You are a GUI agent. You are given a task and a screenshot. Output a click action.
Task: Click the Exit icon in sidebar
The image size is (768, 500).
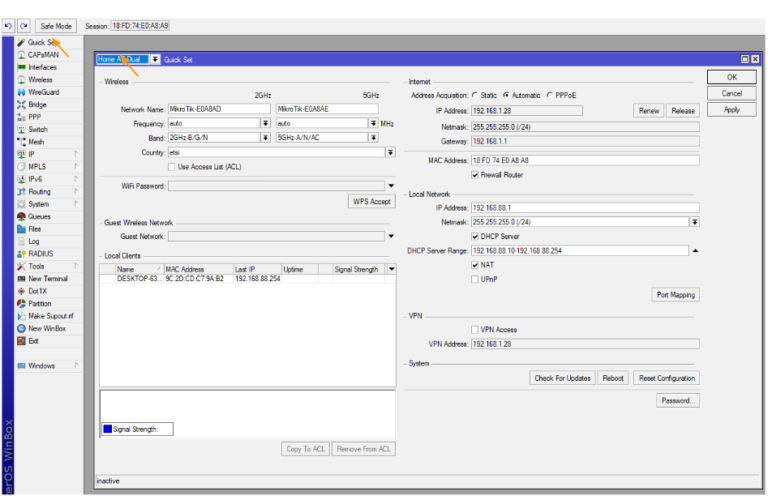point(21,341)
